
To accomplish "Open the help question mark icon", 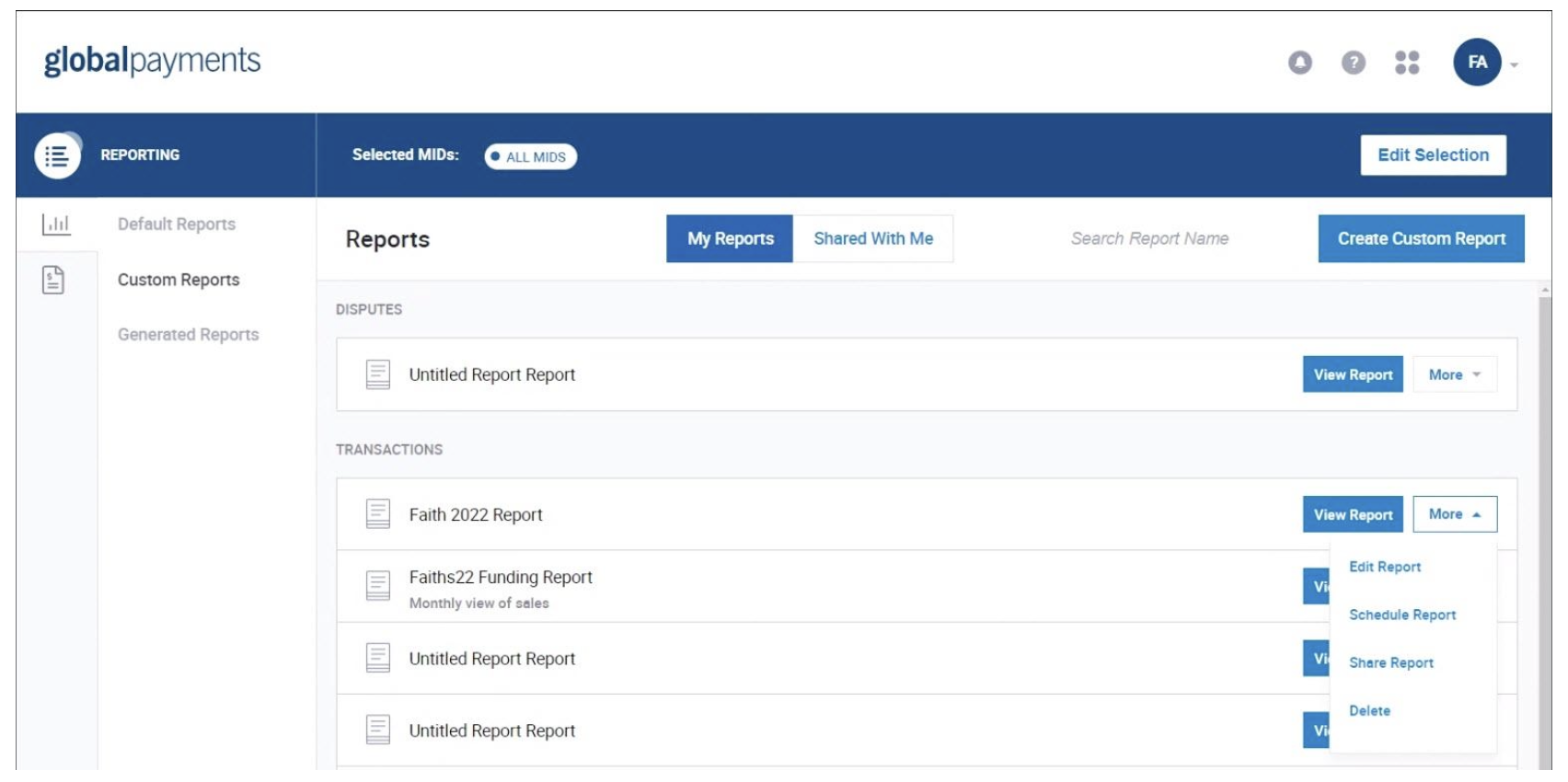I will tap(1353, 63).
